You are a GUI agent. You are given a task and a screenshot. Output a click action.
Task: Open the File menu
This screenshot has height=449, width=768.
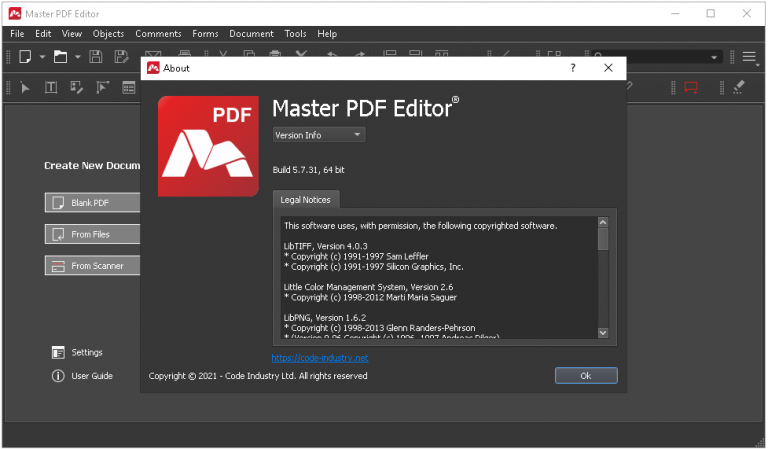(x=17, y=34)
